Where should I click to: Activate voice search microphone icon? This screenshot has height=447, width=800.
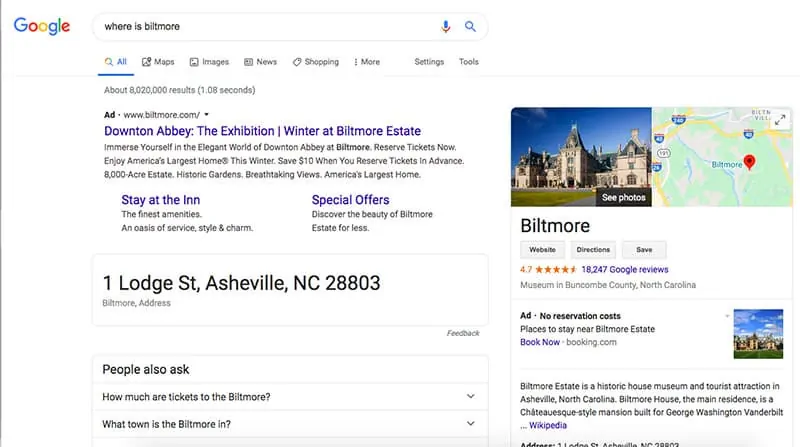445,27
